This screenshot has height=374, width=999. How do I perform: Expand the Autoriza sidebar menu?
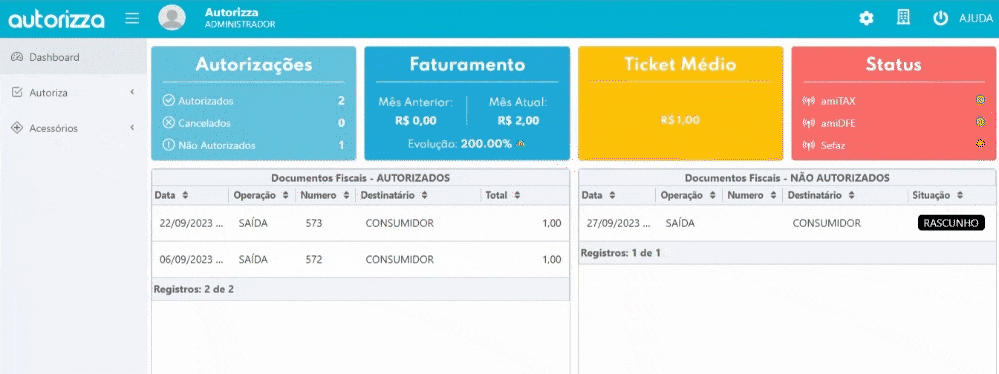coord(74,92)
